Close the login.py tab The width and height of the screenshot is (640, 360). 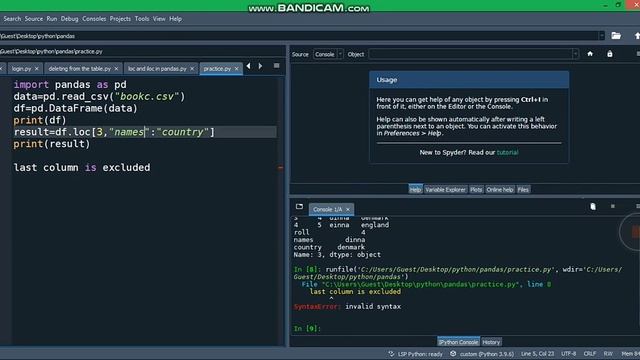(36, 69)
